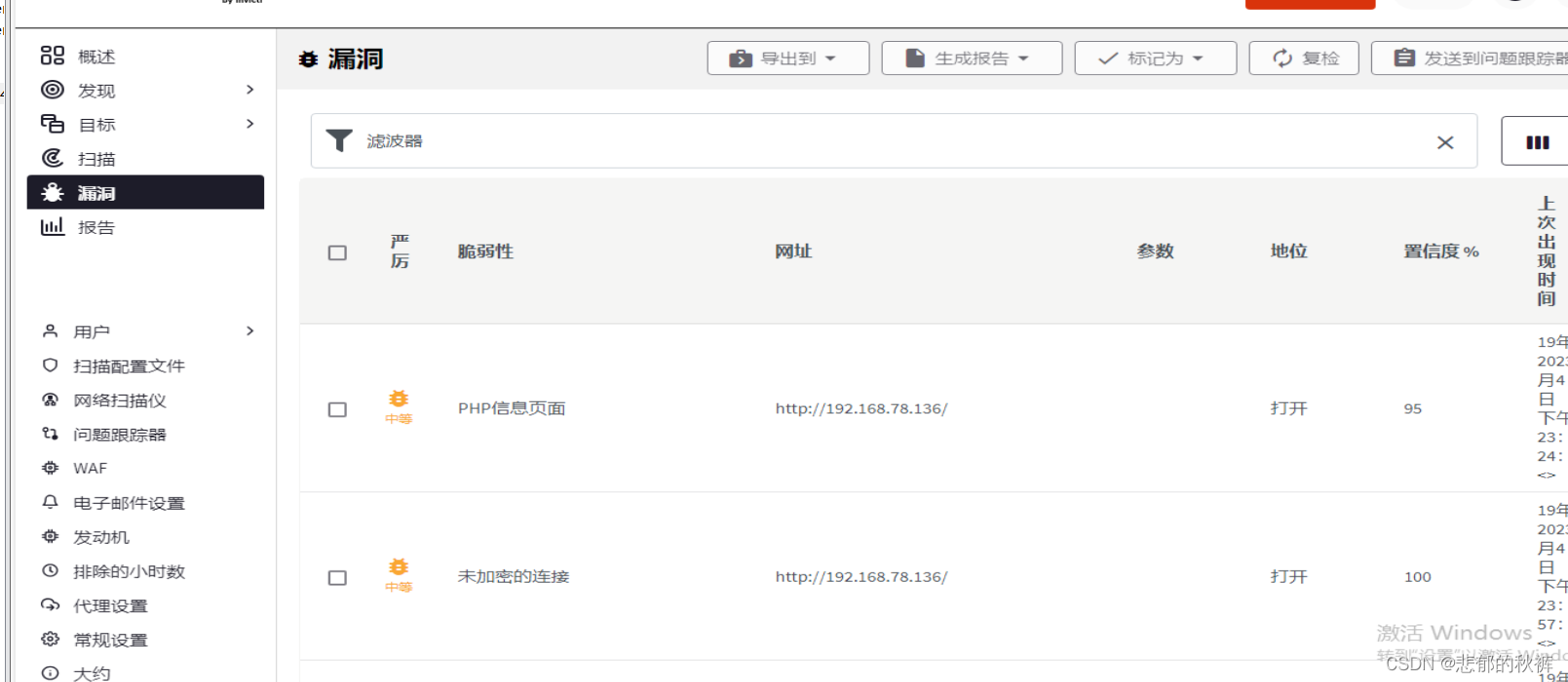Open the http://192.168.78.136/ link for PHP信息页面
The width and height of the screenshot is (1568, 682).
point(861,408)
